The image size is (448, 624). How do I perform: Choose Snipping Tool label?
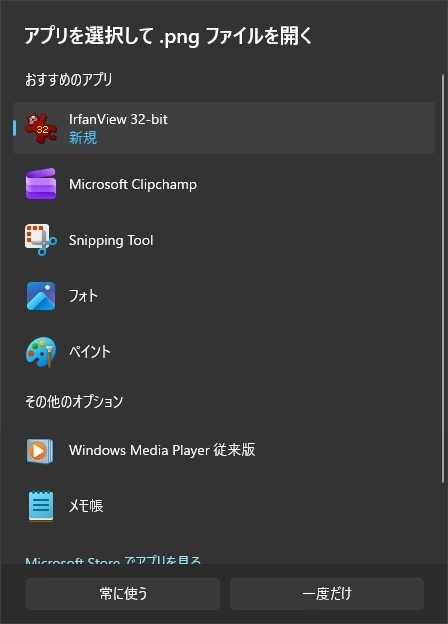click(x=111, y=240)
